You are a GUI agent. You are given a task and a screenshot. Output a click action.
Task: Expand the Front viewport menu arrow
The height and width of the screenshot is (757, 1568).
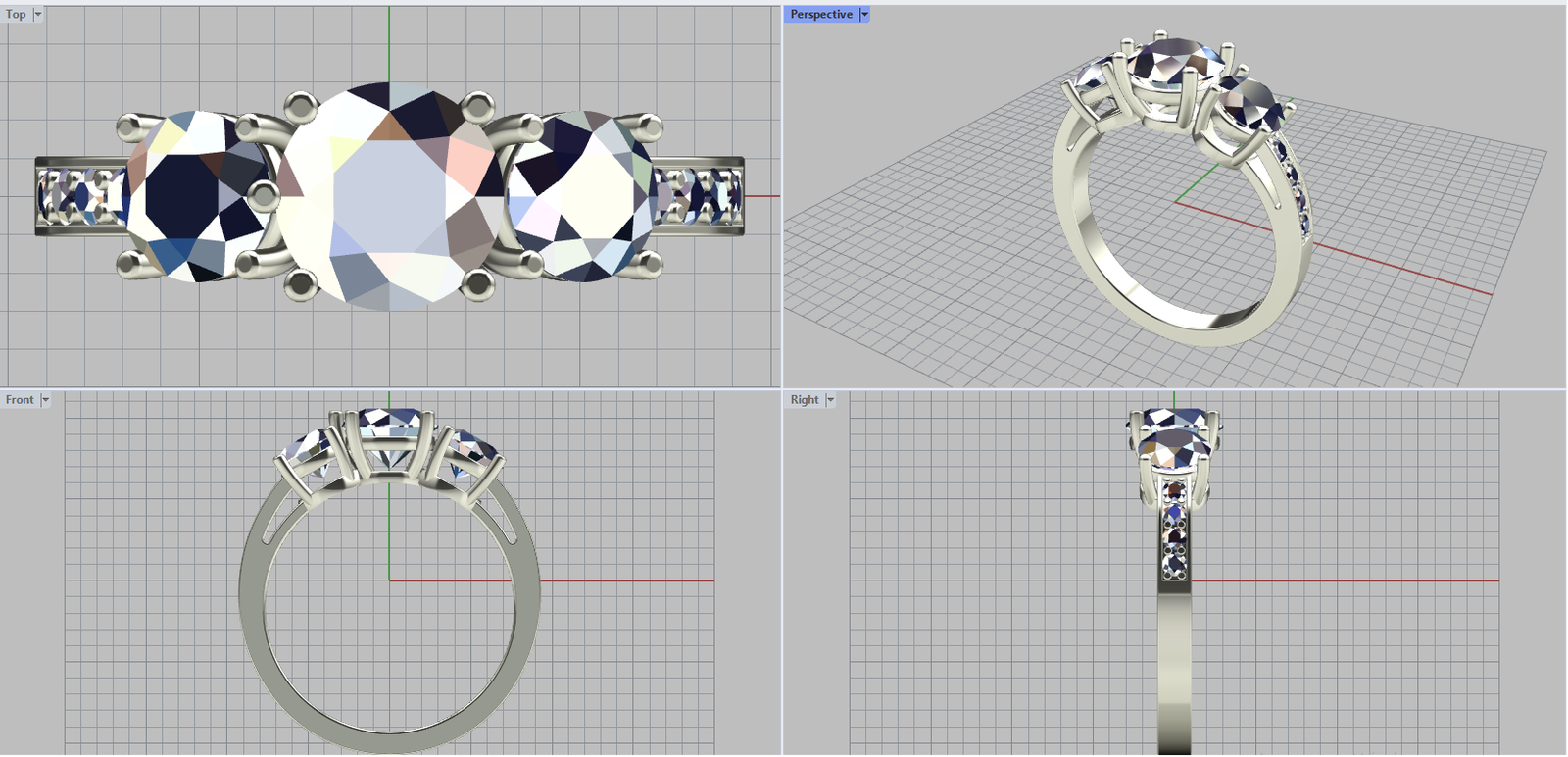pyautogui.click(x=45, y=400)
